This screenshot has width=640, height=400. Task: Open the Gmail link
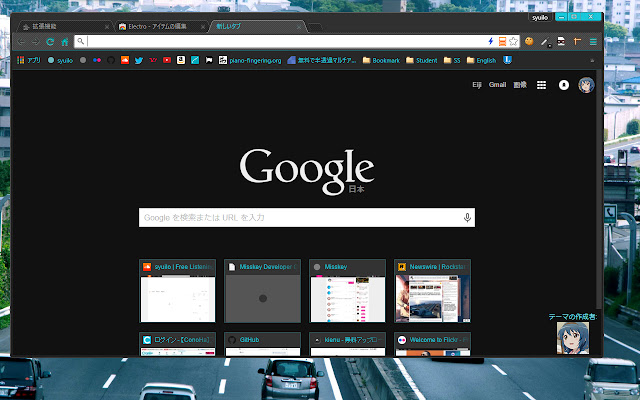coord(497,85)
